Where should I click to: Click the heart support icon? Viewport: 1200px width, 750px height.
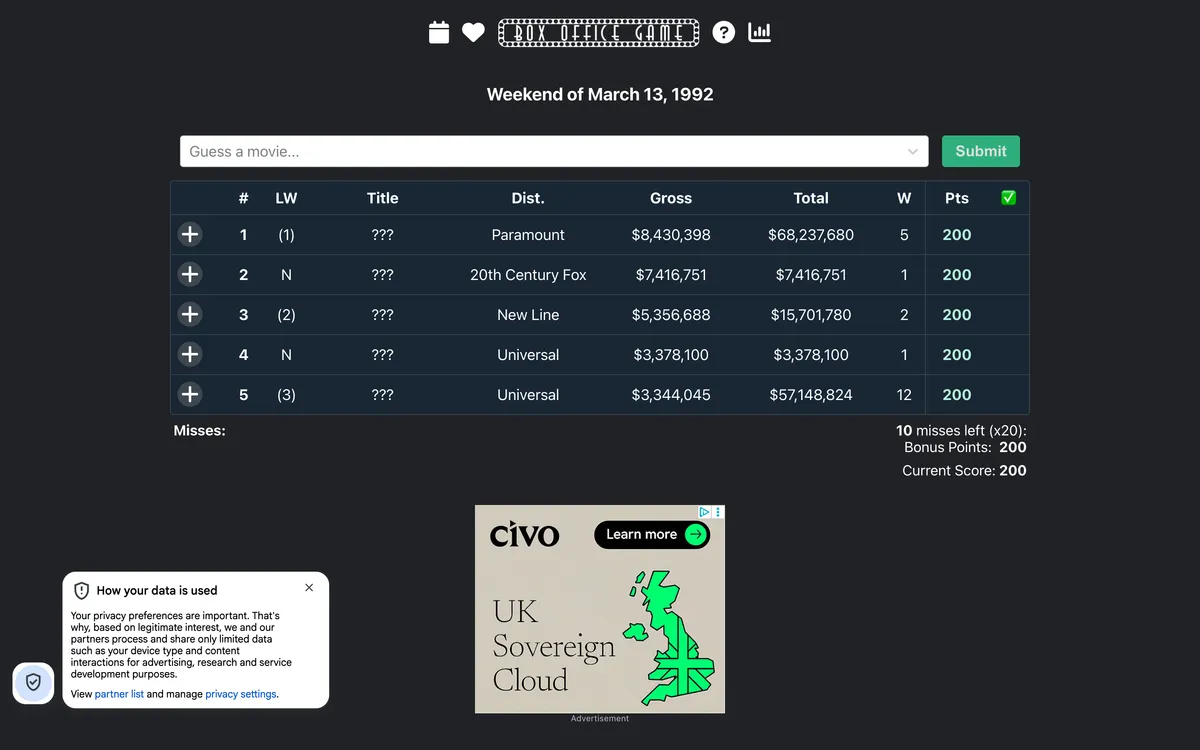pyautogui.click(x=473, y=33)
